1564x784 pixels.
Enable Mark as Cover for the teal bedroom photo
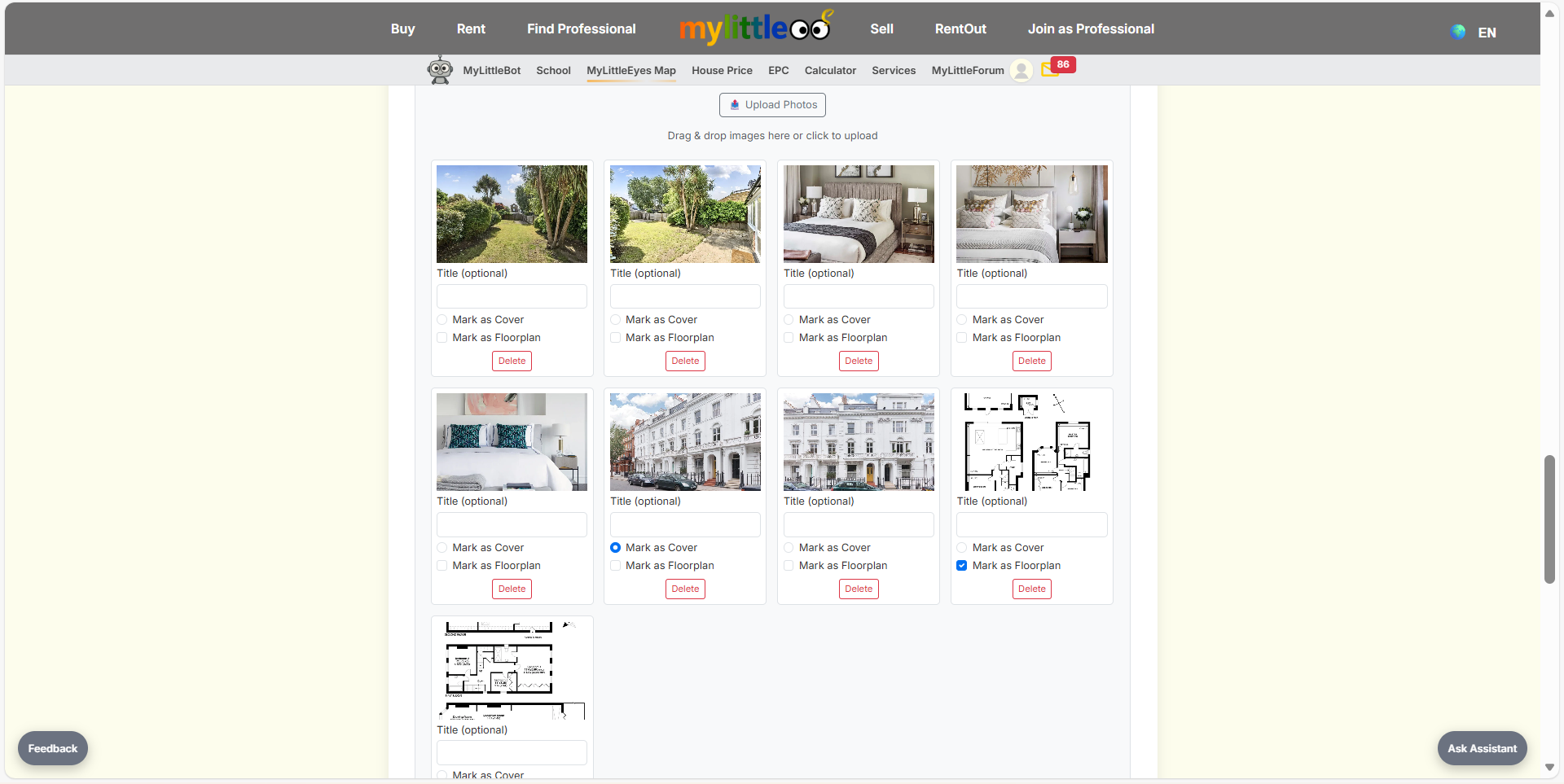click(x=442, y=547)
